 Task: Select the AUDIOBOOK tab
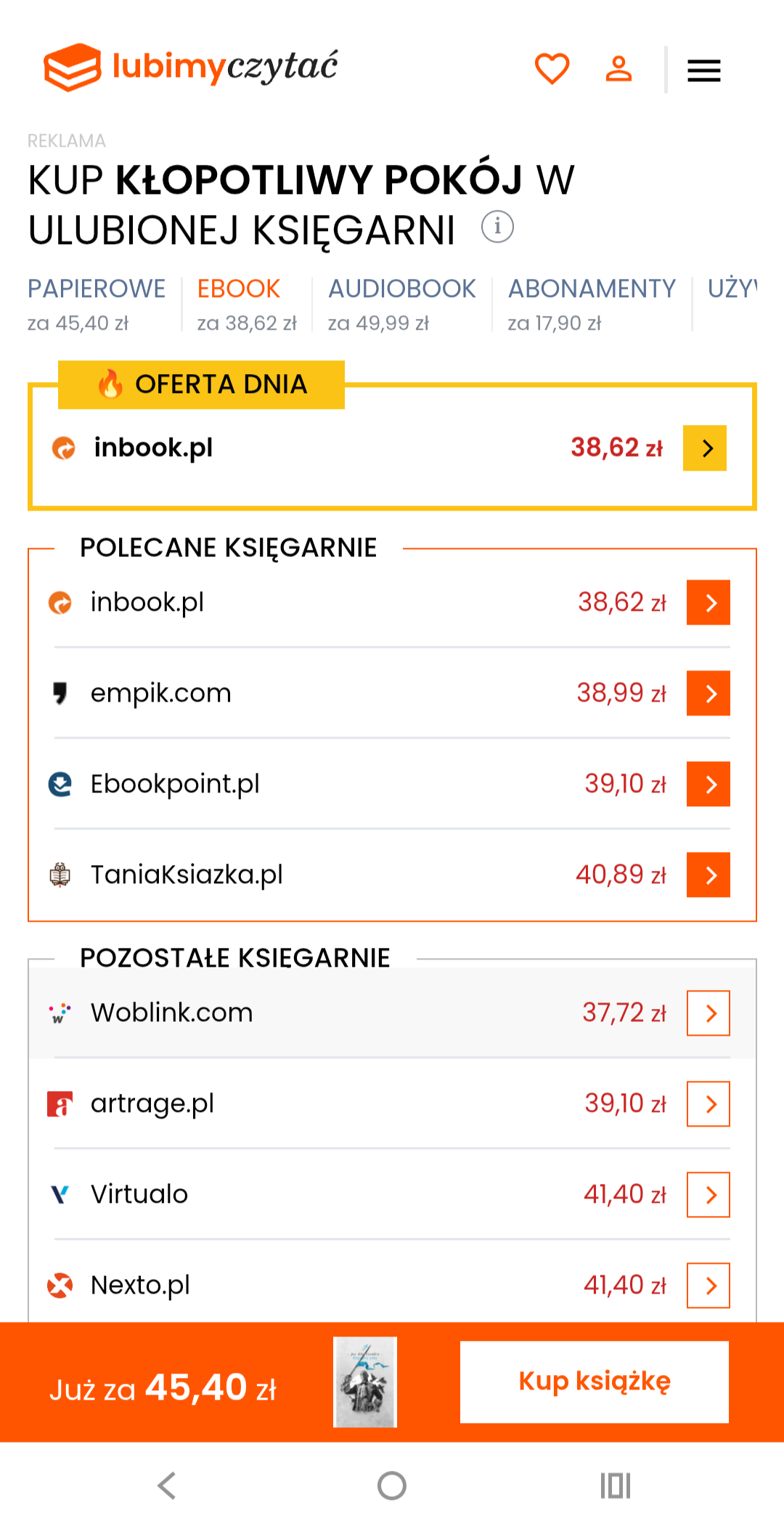(401, 303)
